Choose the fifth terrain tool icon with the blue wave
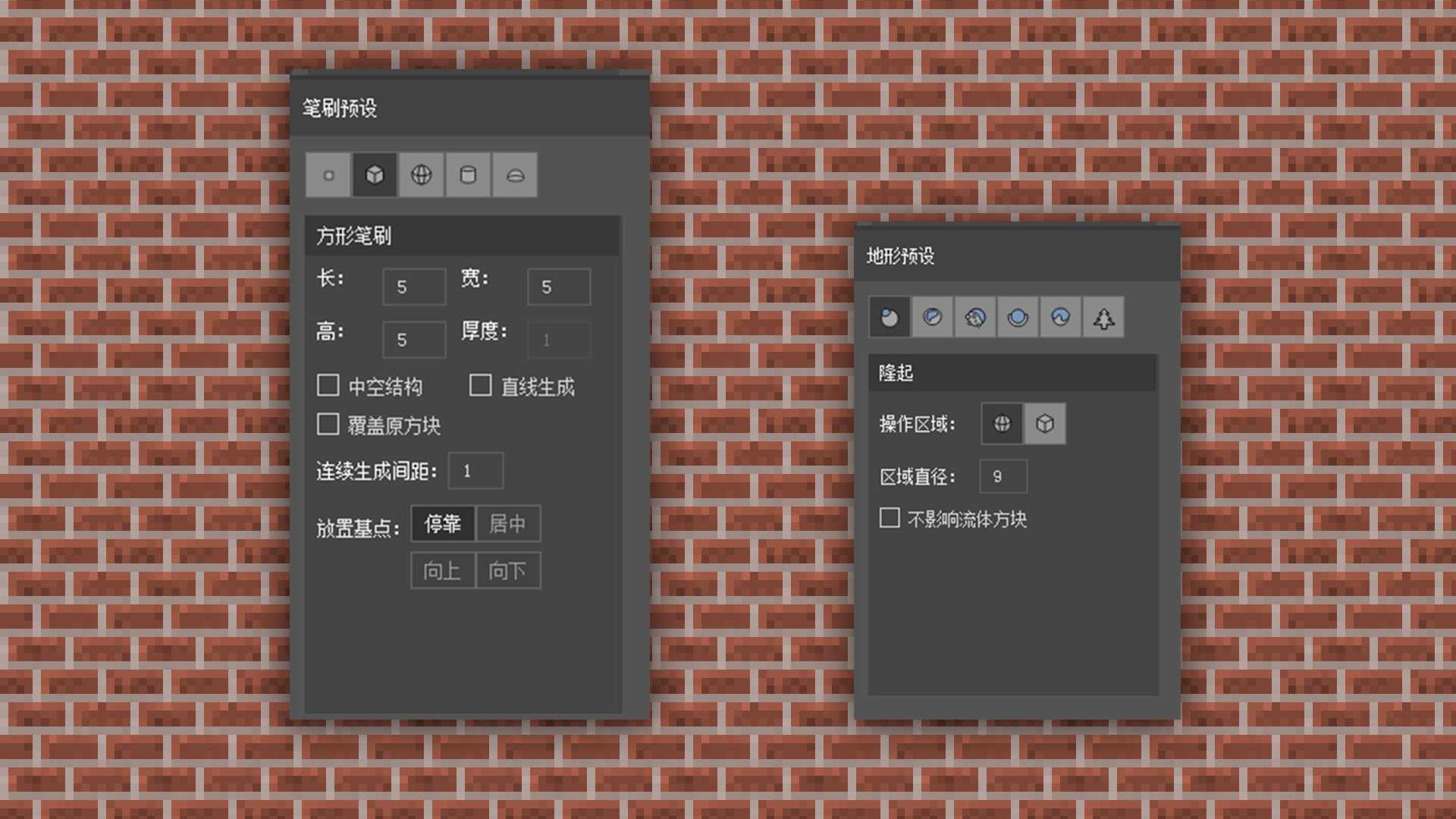Screen dimensions: 1456x819 (x=1061, y=317)
